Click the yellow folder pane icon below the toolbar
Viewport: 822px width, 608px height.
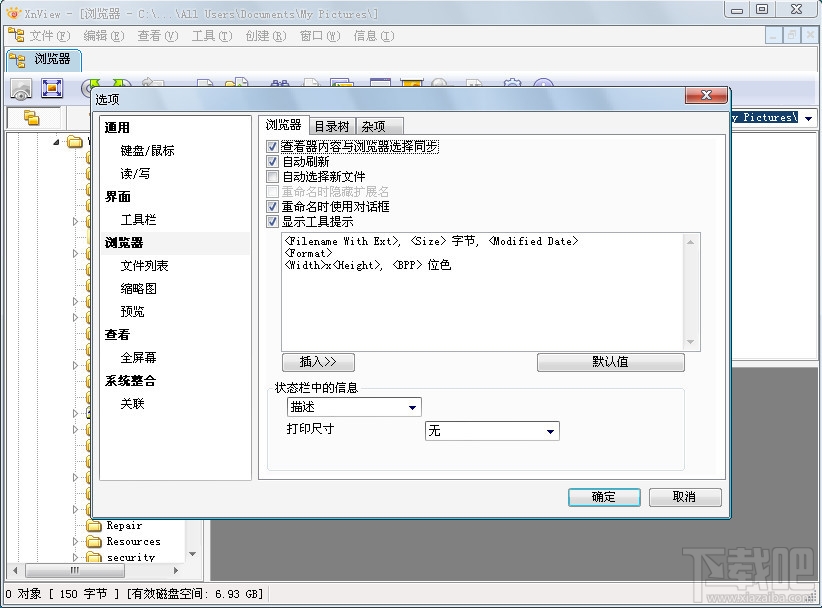pyautogui.click(x=30, y=117)
